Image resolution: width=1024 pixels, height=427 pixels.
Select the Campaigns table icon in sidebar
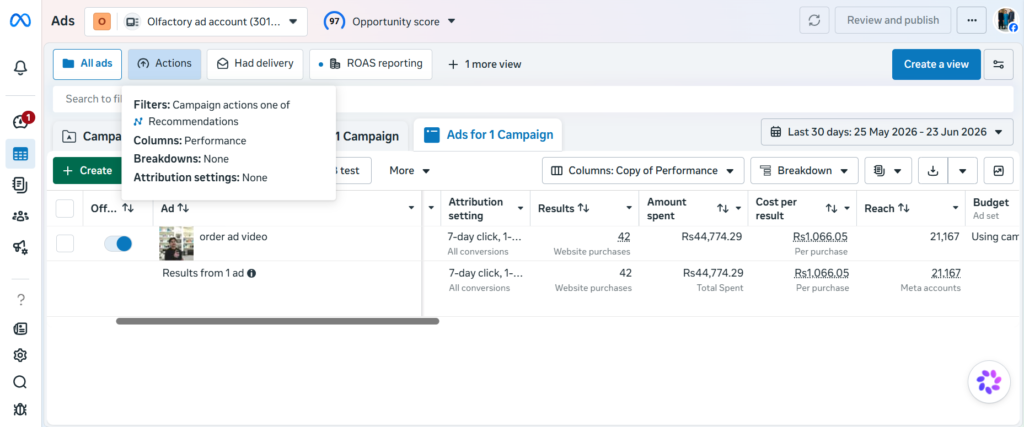pyautogui.click(x=20, y=155)
